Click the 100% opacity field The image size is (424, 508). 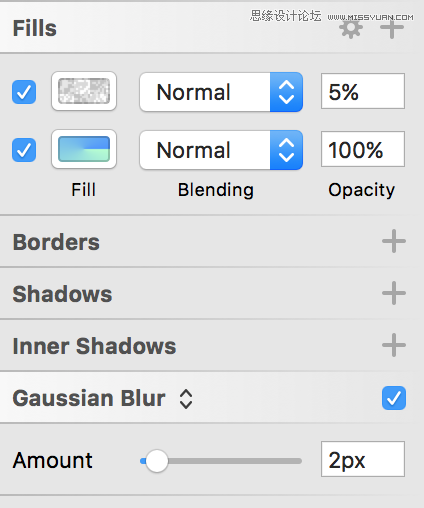(x=363, y=149)
